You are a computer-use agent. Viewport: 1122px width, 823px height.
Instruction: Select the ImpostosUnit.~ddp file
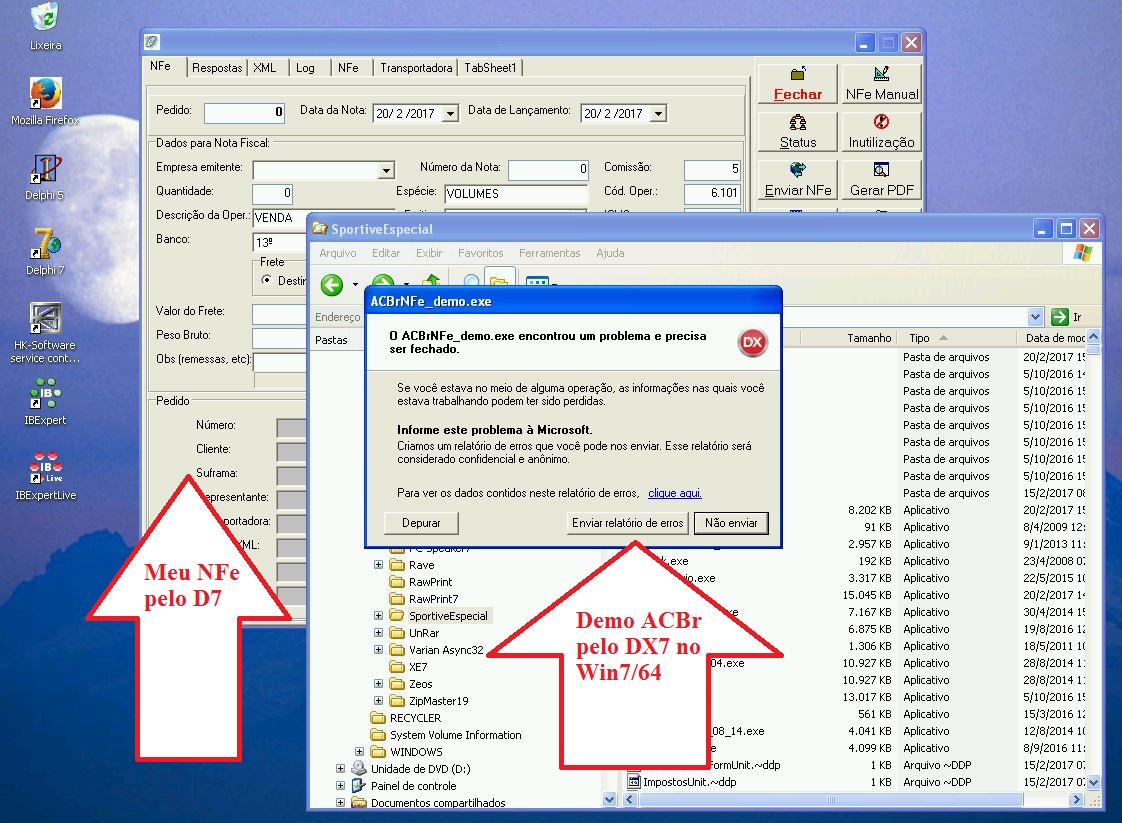(681, 782)
